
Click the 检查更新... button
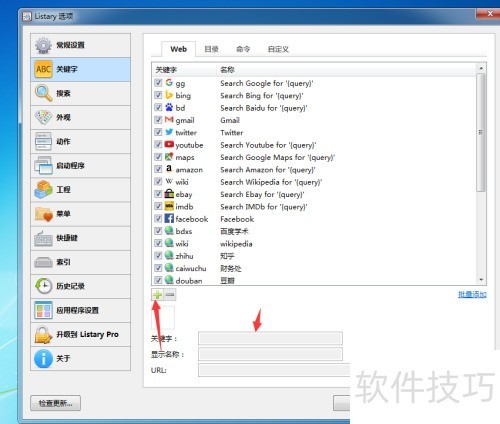[x=55, y=403]
